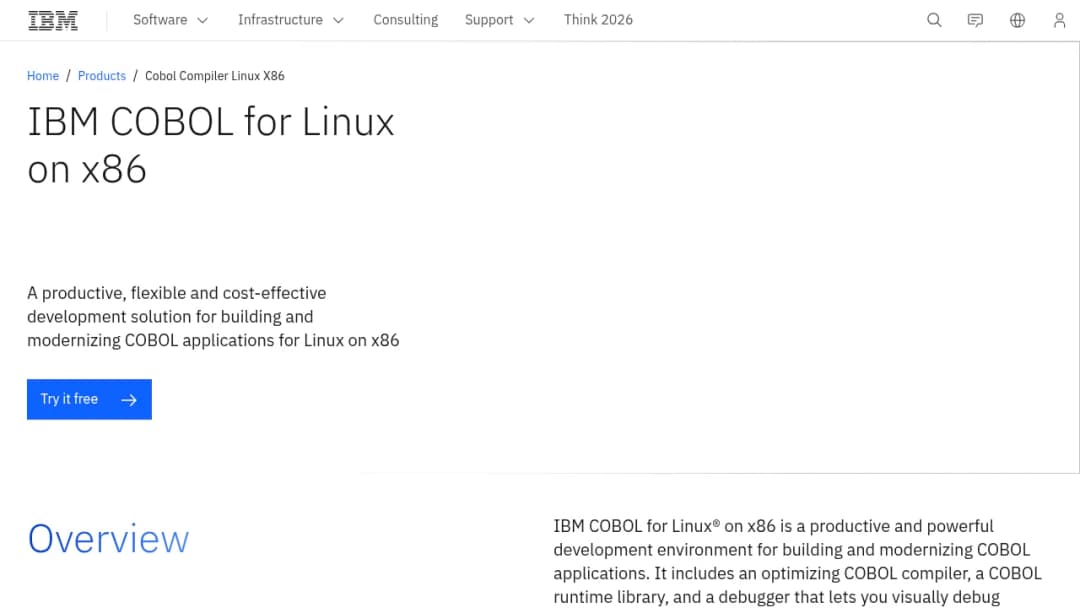
Task: Expand the Infrastructure menu chevron
Action: click(338, 21)
